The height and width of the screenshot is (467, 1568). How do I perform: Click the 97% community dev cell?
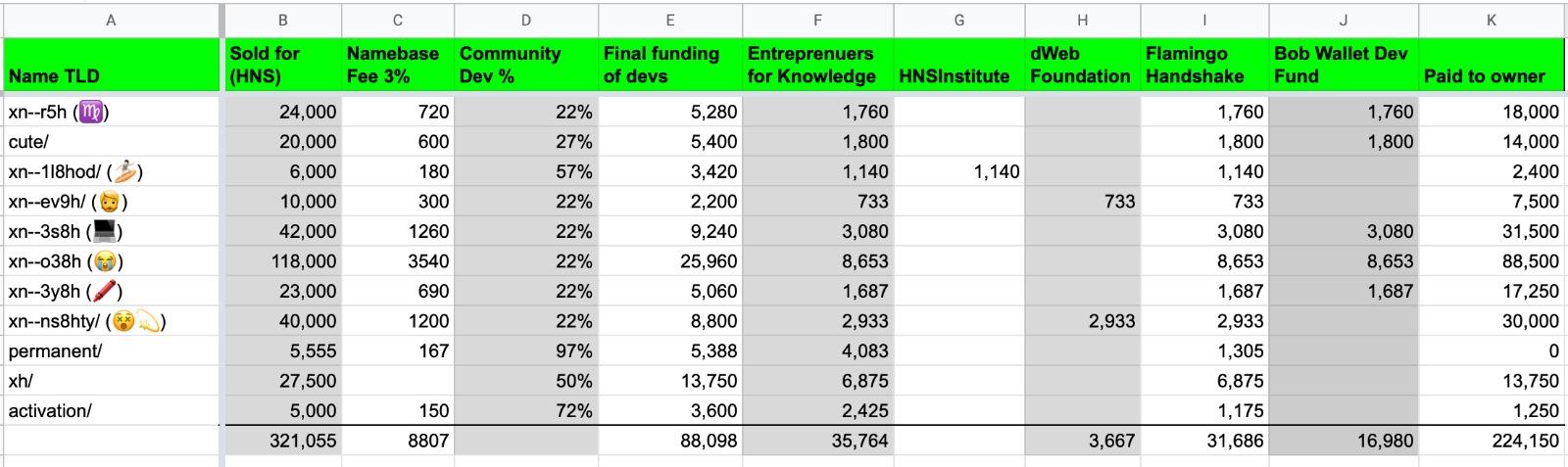525,351
